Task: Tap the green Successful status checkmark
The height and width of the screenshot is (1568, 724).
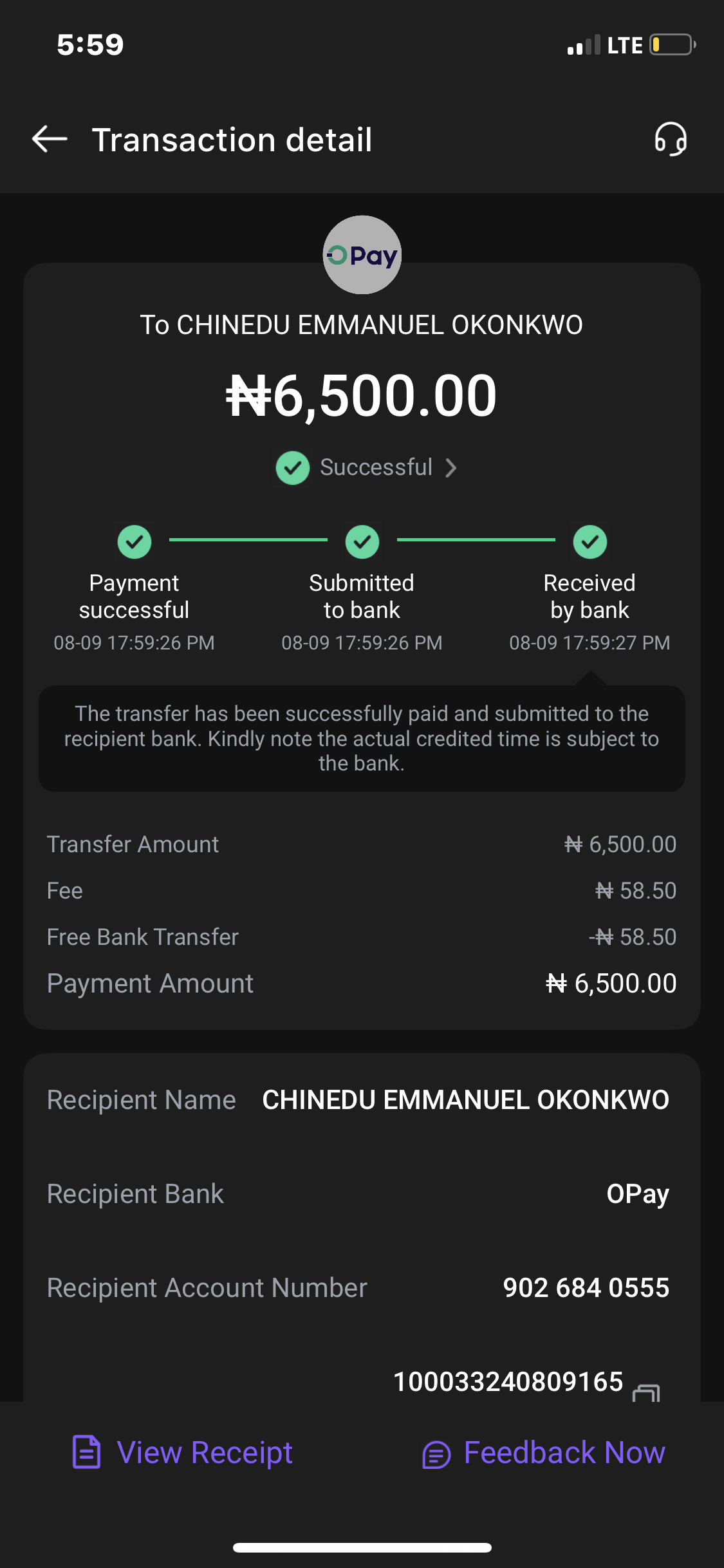Action: point(293,468)
